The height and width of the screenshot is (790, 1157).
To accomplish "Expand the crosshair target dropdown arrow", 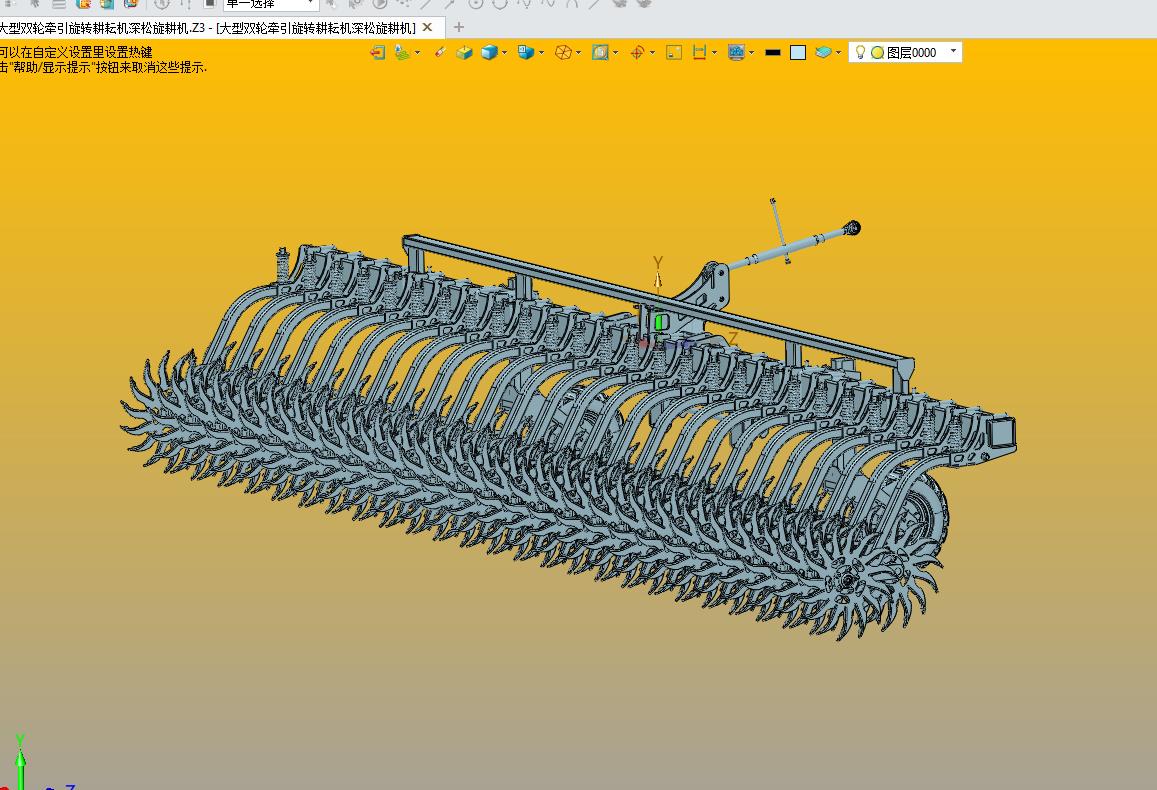I will (x=652, y=52).
